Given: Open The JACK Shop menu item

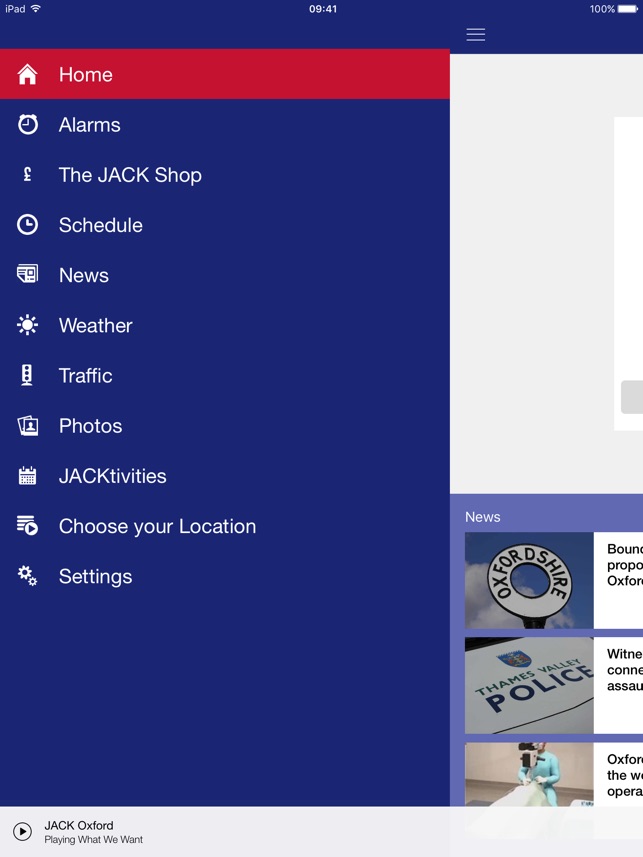Looking at the screenshot, I should tap(225, 175).
